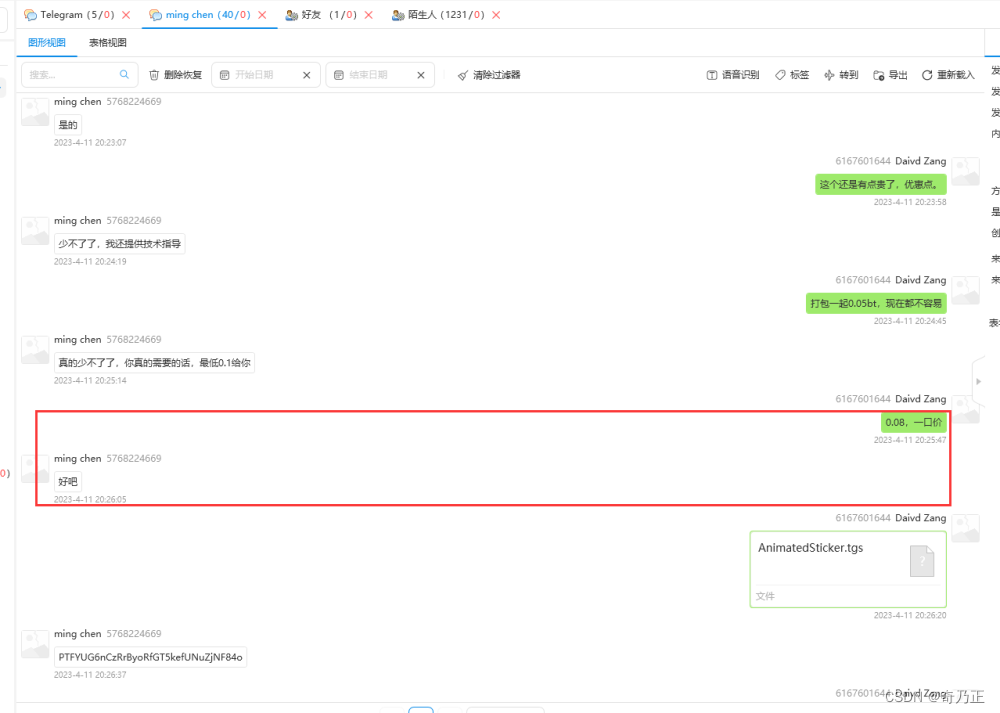Clear the 结束日期 field with X
The width and height of the screenshot is (1000, 713).
point(421,75)
